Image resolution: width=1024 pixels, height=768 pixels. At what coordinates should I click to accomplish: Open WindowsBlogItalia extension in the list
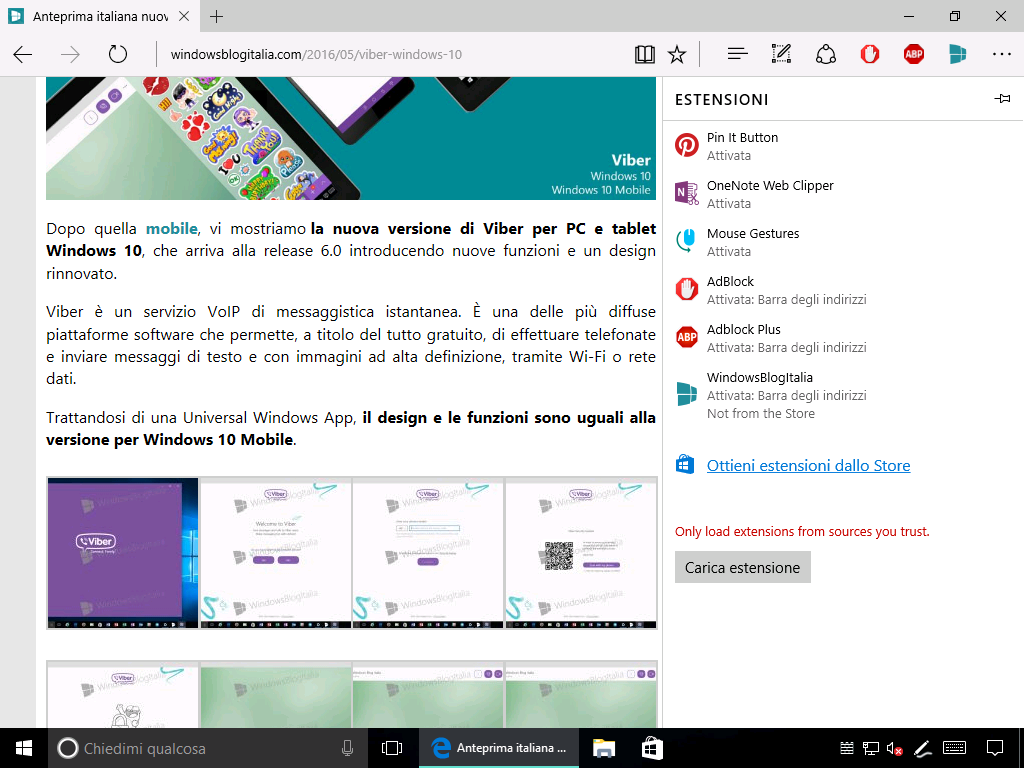click(842, 394)
